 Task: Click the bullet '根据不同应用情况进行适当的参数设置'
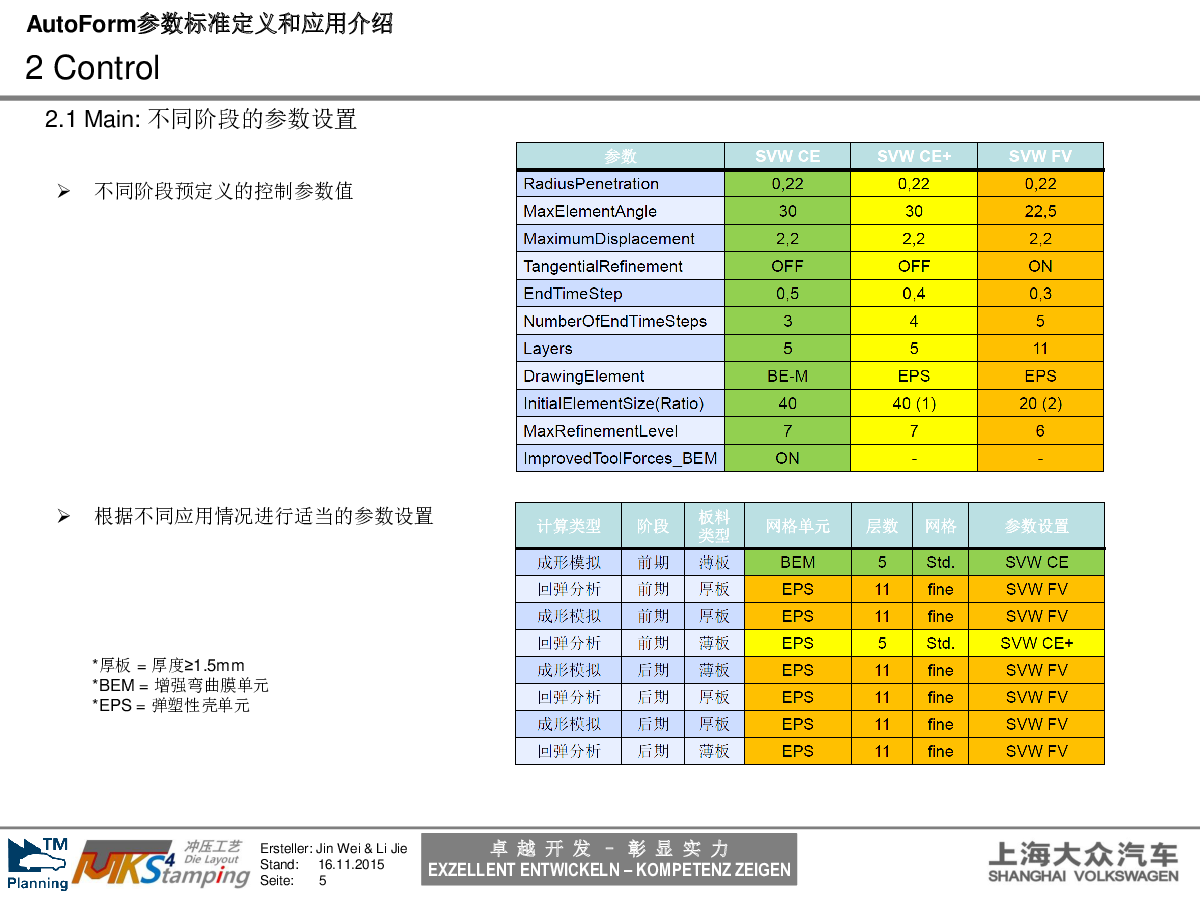tap(264, 517)
